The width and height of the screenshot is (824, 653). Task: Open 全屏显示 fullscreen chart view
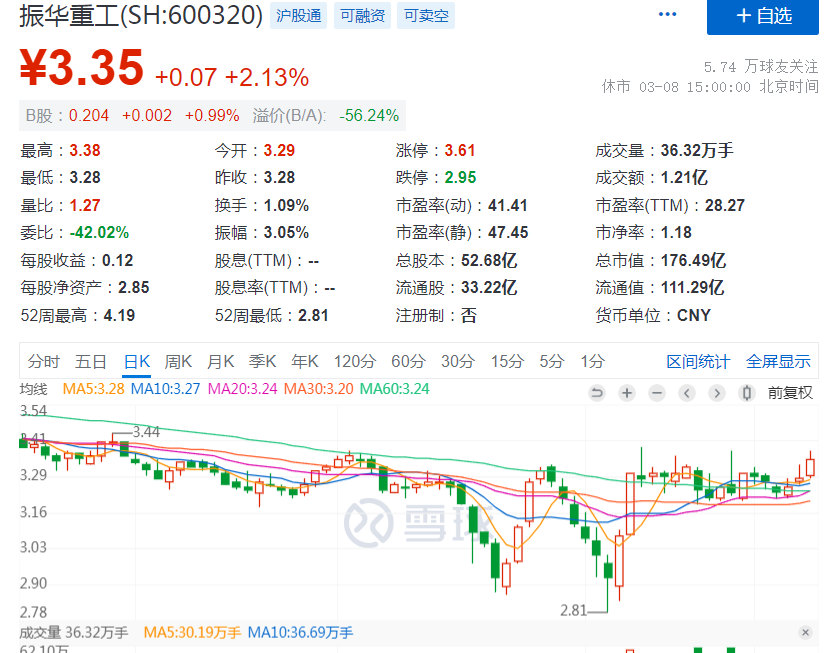click(x=778, y=361)
